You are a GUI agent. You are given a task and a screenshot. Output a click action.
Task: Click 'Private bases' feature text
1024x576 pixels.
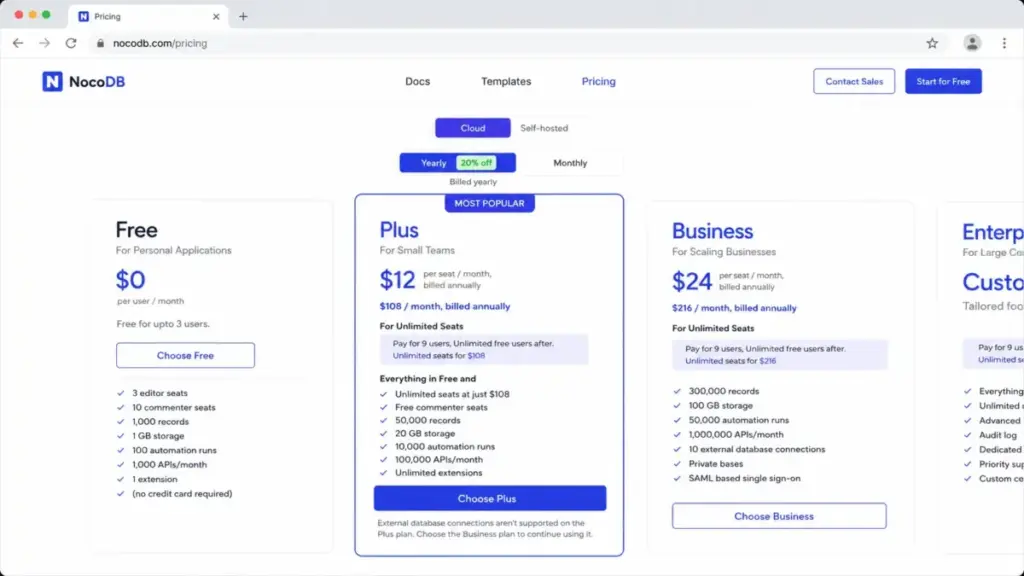(716, 464)
